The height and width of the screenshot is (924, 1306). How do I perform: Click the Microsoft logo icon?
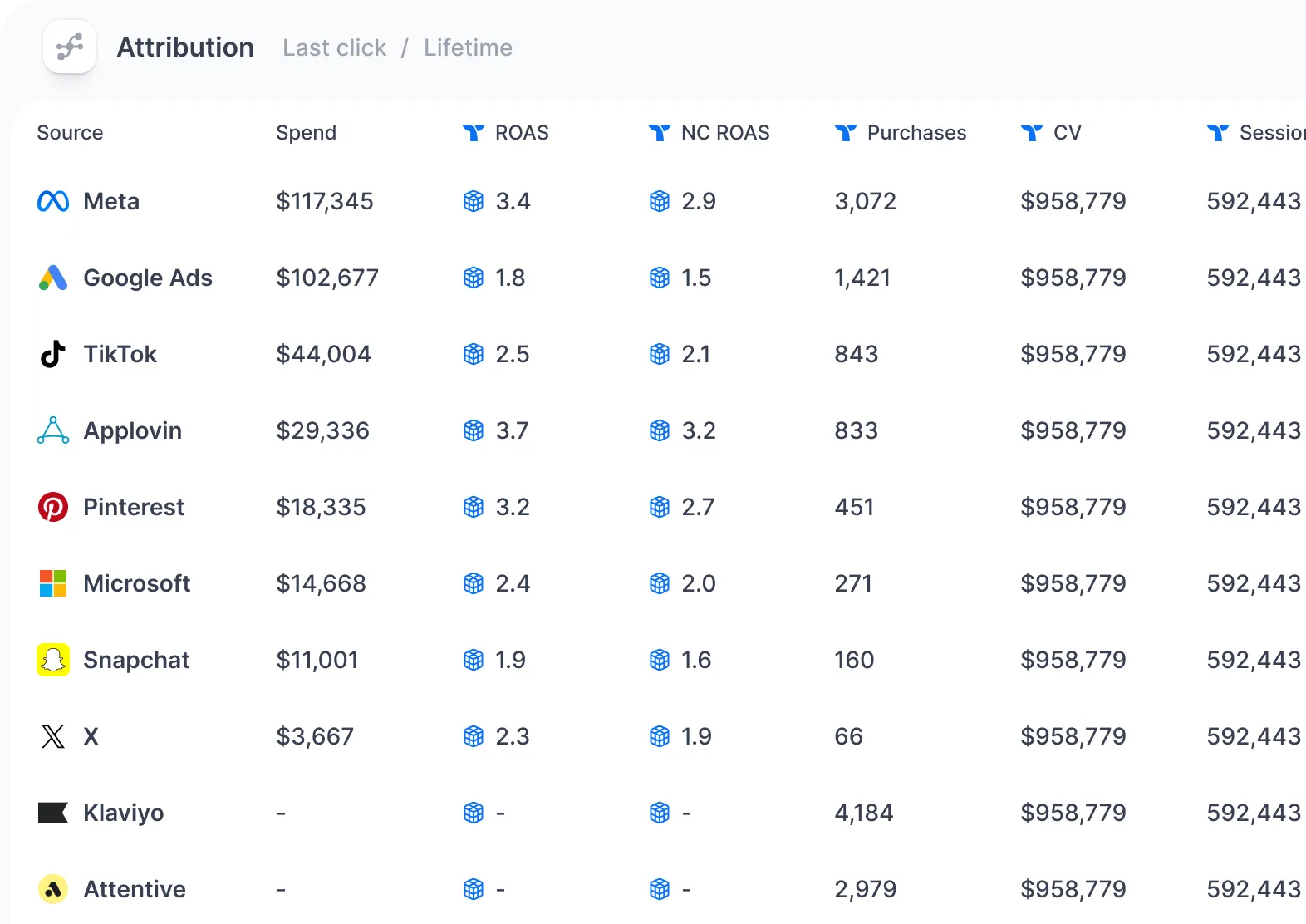pyautogui.click(x=53, y=583)
